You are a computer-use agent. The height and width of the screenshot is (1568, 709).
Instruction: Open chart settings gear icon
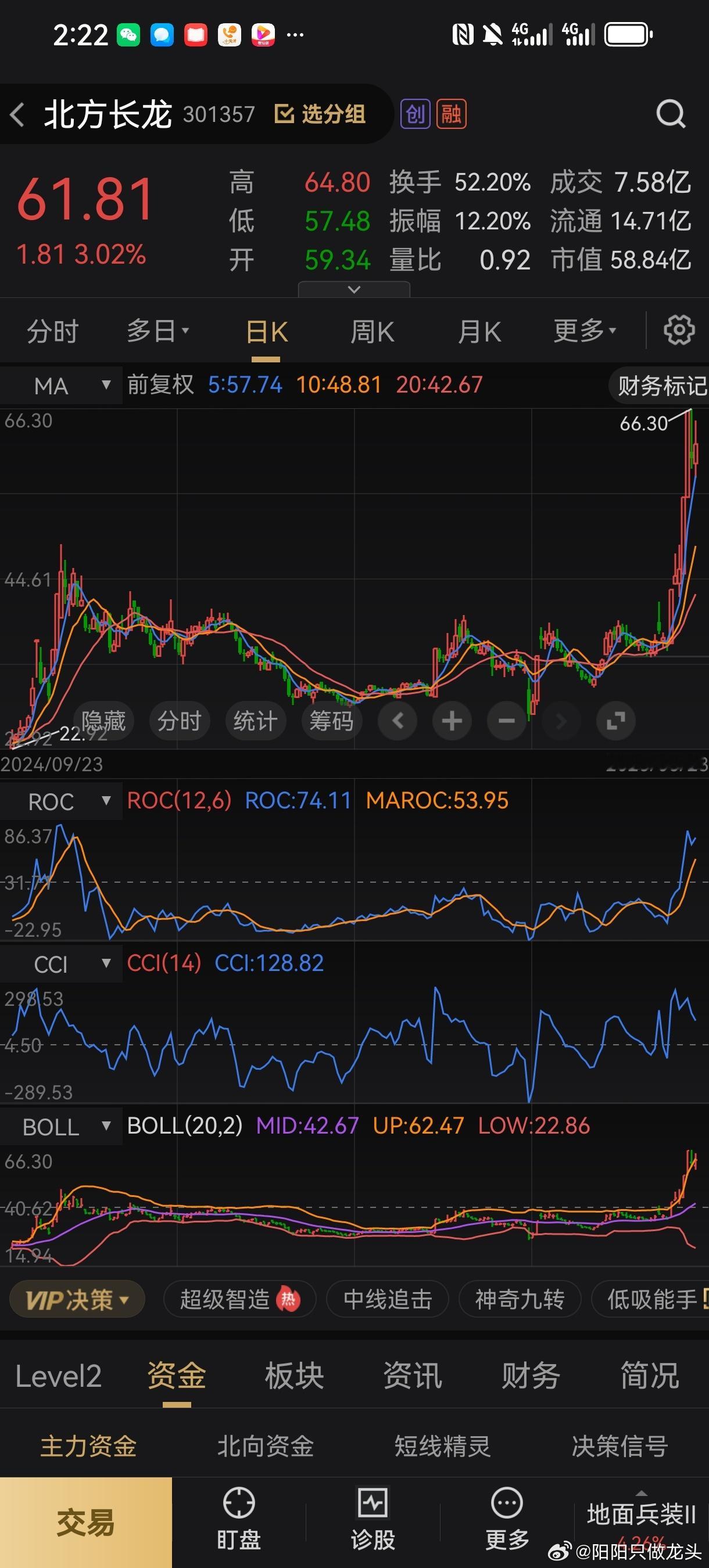tap(679, 330)
